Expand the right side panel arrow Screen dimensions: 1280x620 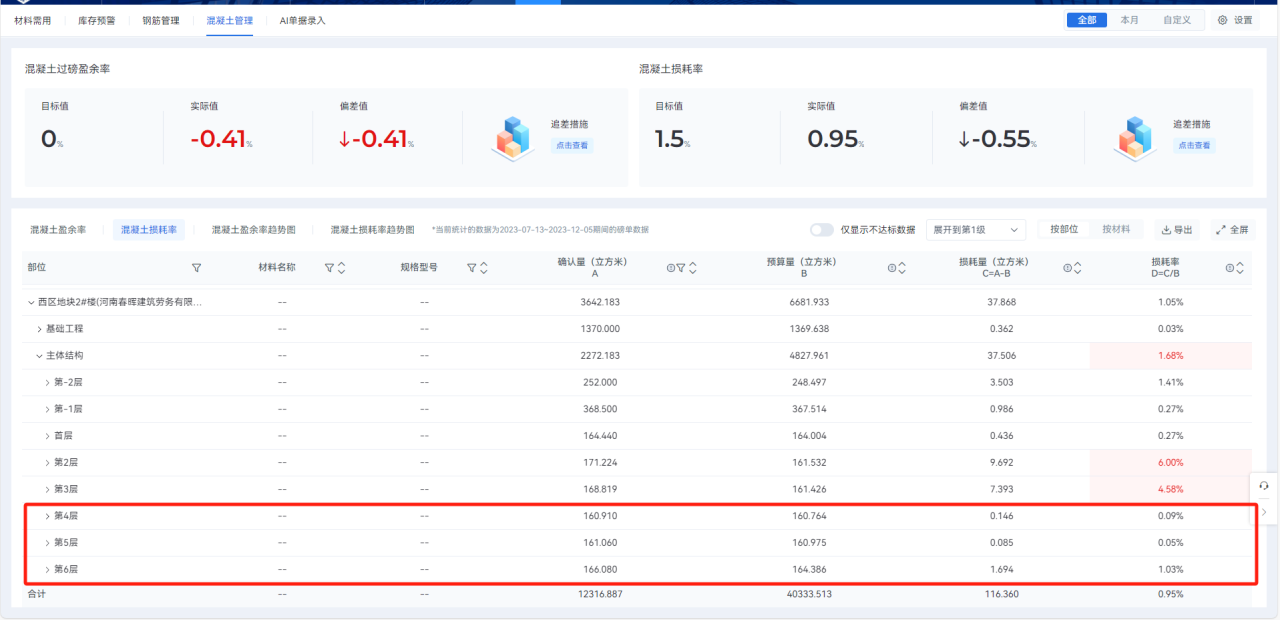click(x=1264, y=512)
